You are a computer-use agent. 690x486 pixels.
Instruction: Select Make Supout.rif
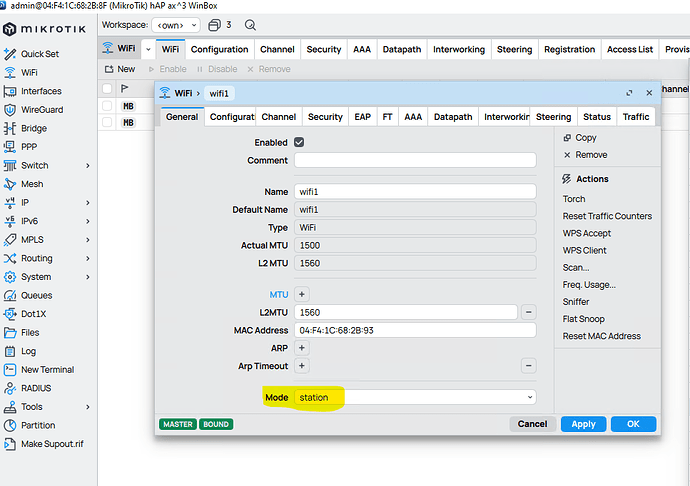44,444
